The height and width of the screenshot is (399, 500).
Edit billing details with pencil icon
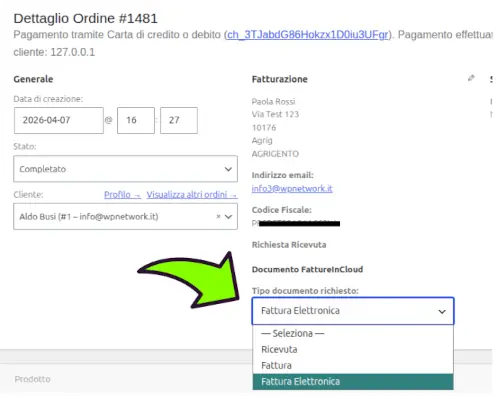coord(471,78)
